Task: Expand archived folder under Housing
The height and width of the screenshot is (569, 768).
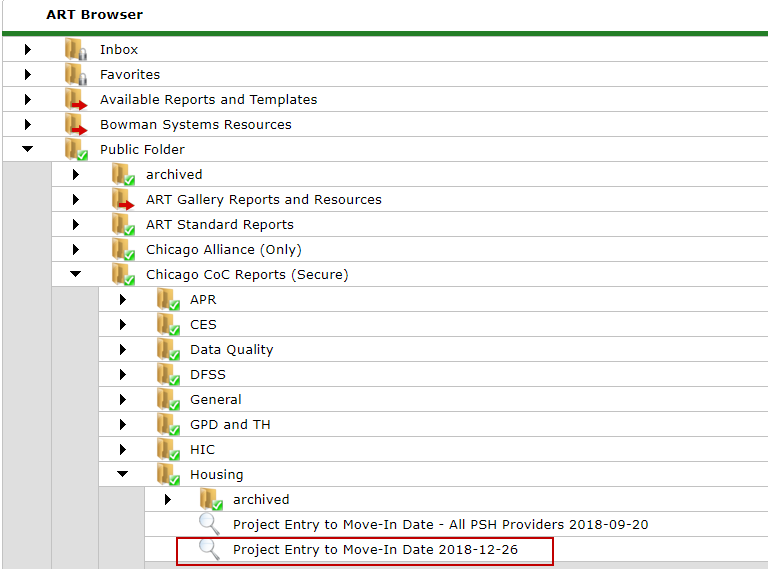Action: click(x=168, y=499)
